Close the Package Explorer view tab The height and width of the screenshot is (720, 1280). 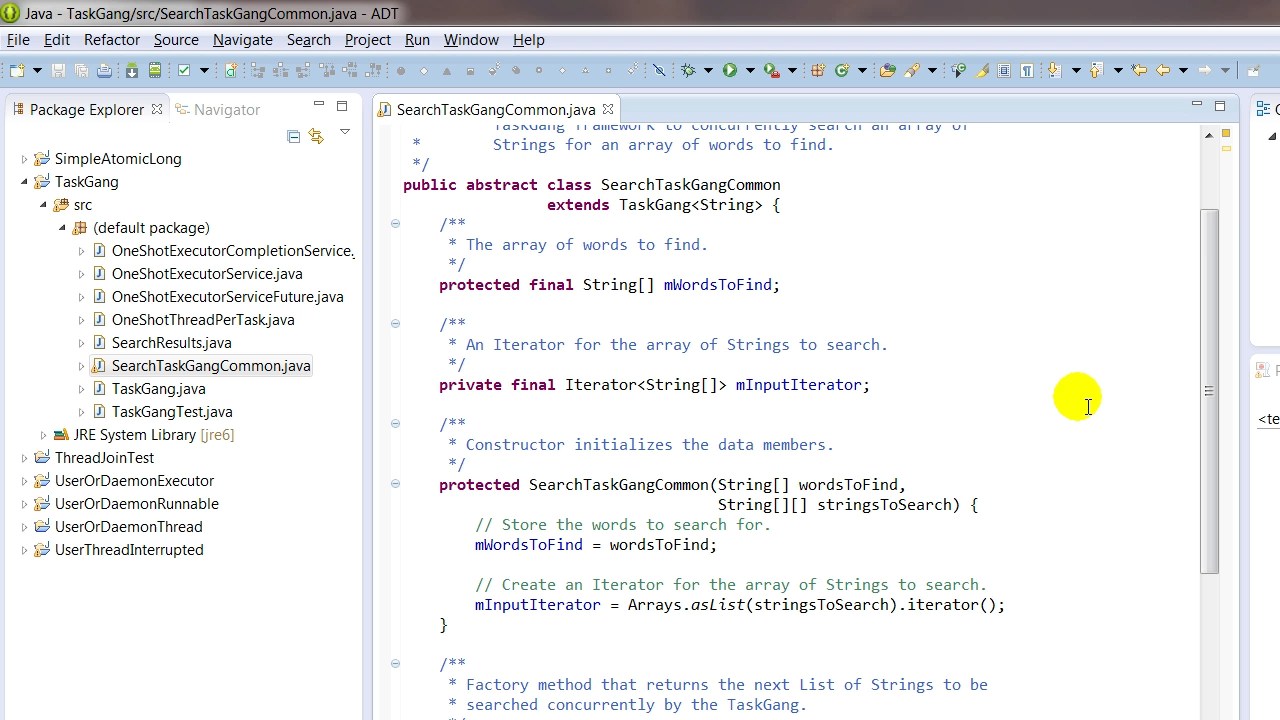pyautogui.click(x=157, y=109)
